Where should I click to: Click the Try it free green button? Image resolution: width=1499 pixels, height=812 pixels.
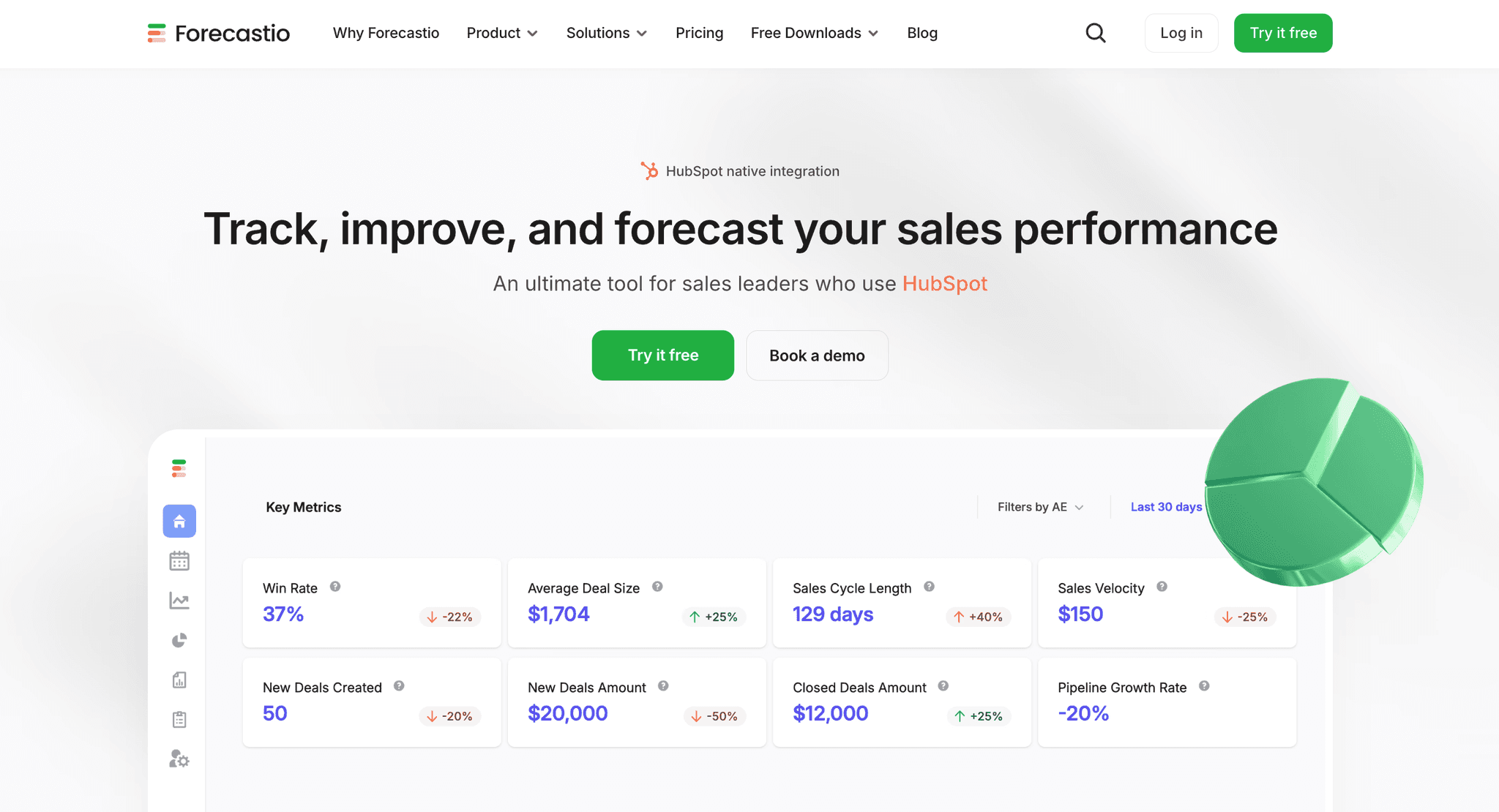[x=662, y=356]
